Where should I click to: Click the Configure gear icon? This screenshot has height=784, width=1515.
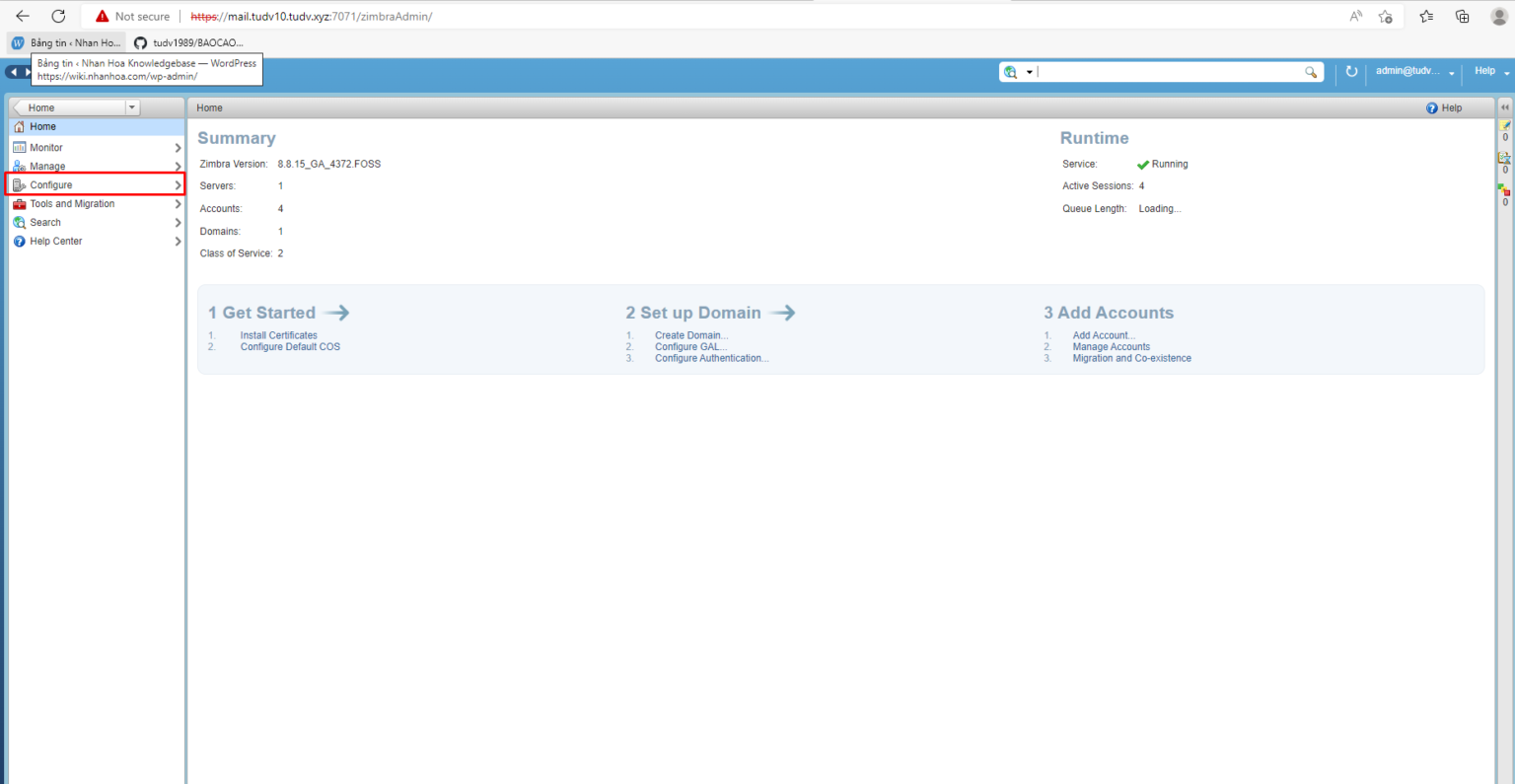click(x=19, y=184)
